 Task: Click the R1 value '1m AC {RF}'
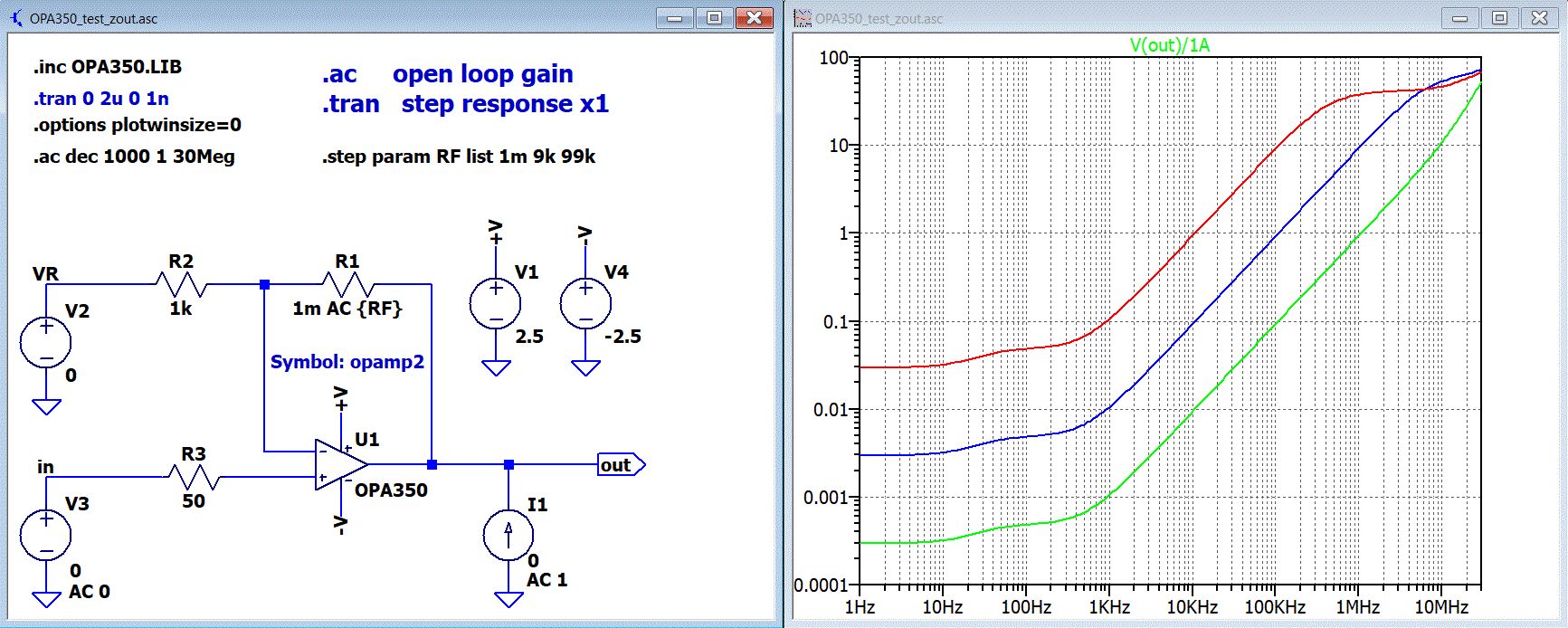pos(347,309)
